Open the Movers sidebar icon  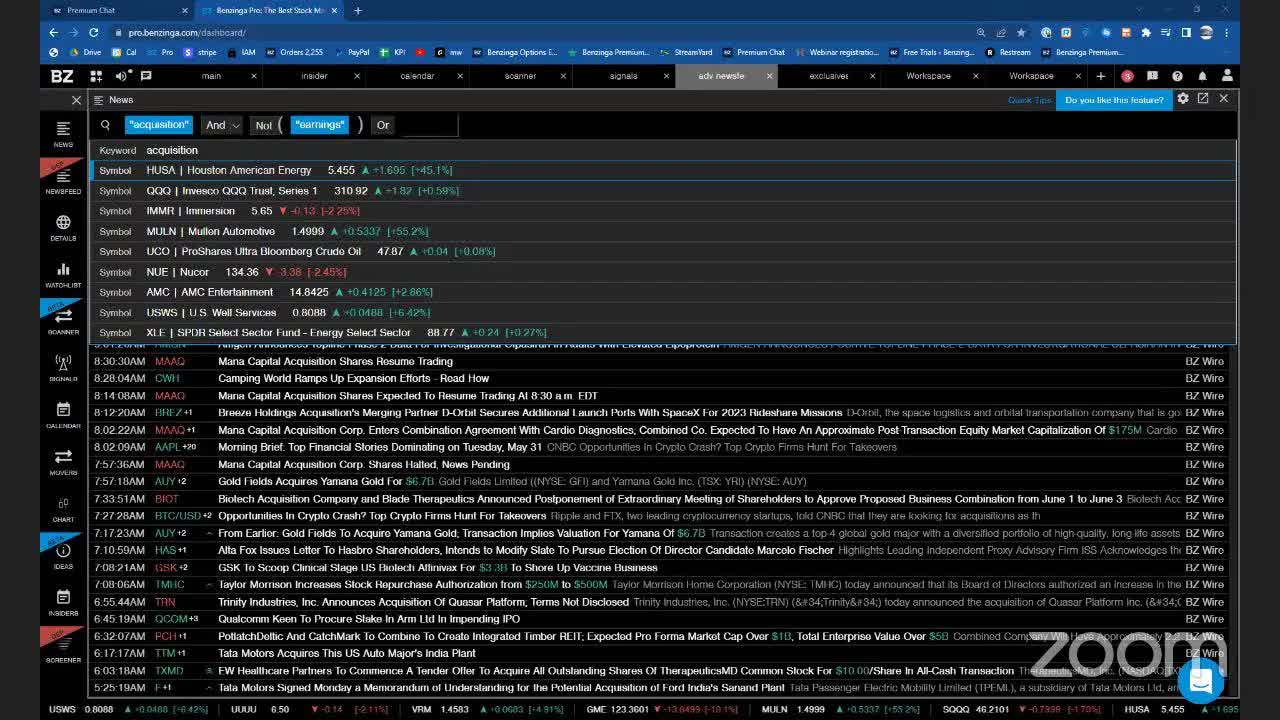point(63,462)
